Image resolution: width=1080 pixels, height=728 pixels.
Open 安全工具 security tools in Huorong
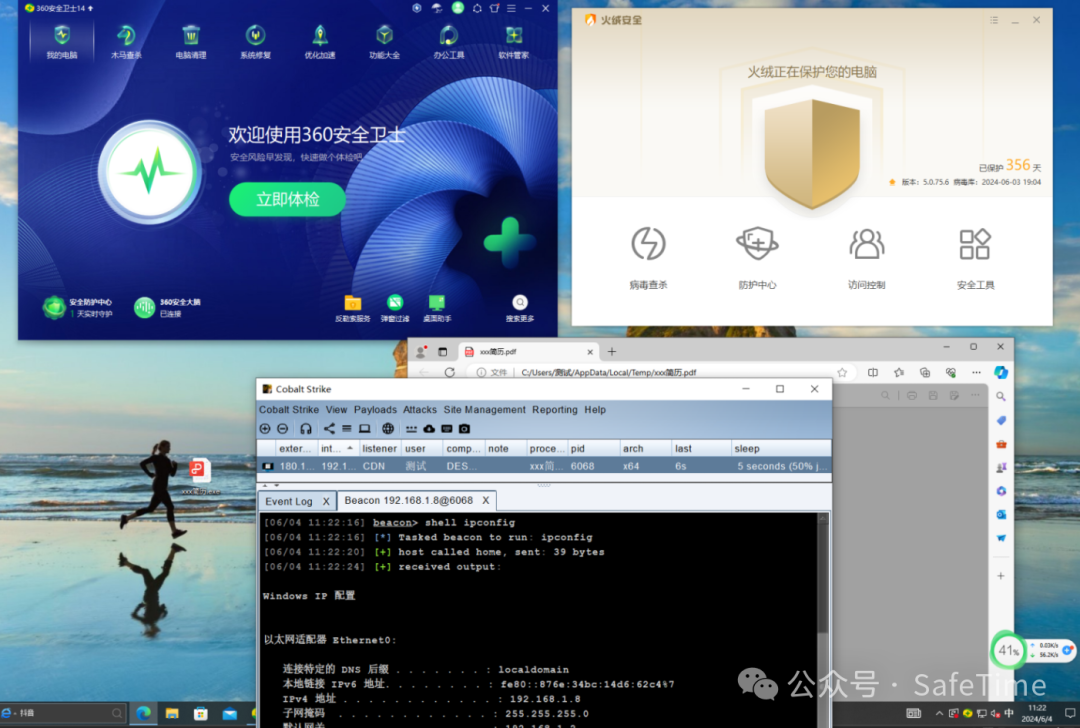tap(975, 258)
